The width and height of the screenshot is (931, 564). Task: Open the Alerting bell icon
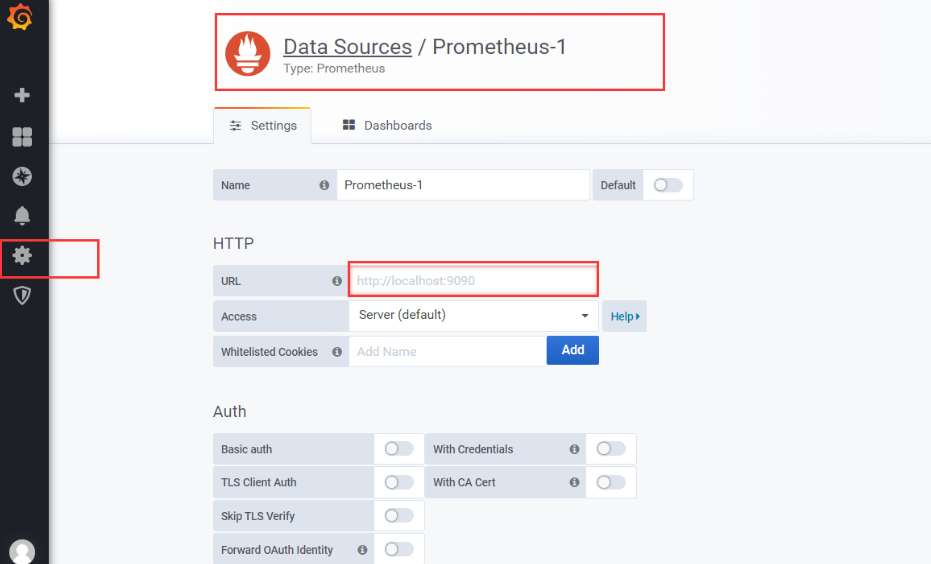click(22, 216)
